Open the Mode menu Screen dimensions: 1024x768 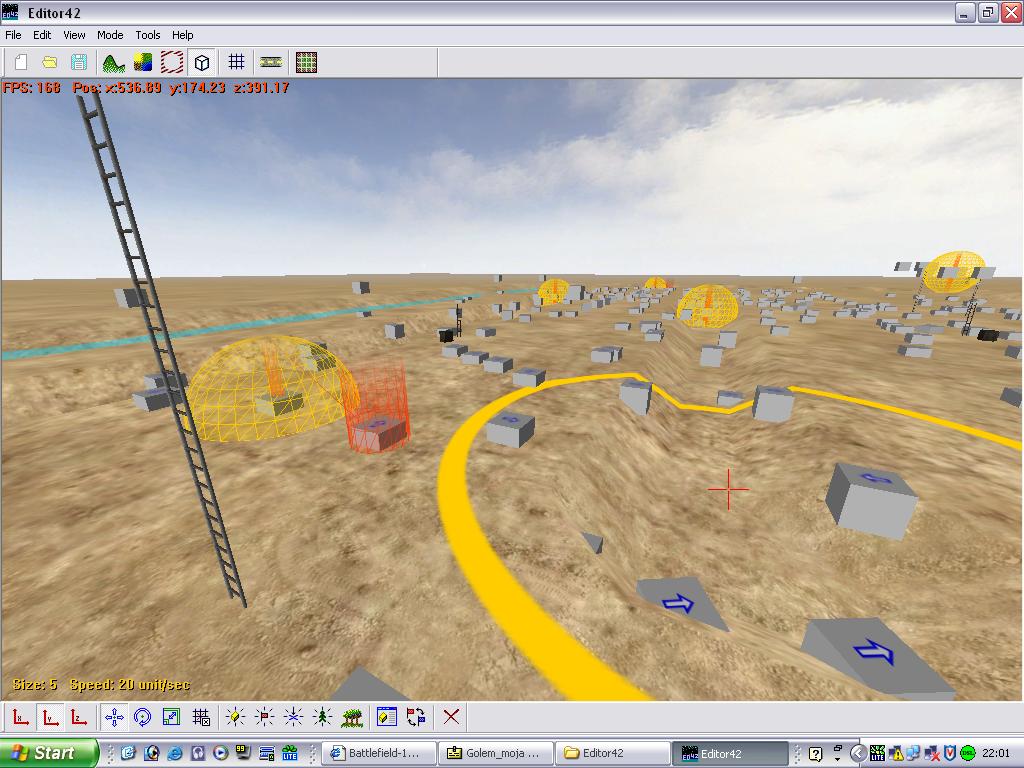[x=110, y=35]
